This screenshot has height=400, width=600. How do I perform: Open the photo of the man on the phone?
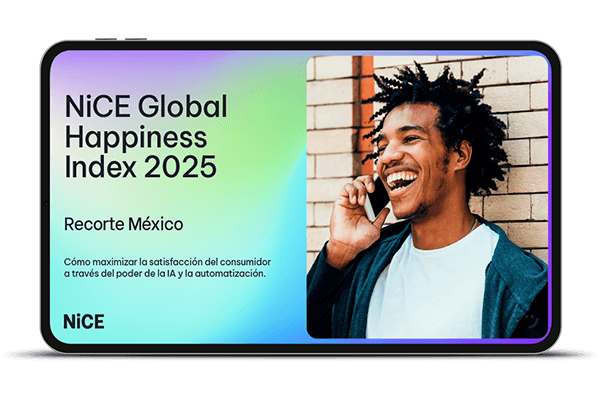point(427,197)
